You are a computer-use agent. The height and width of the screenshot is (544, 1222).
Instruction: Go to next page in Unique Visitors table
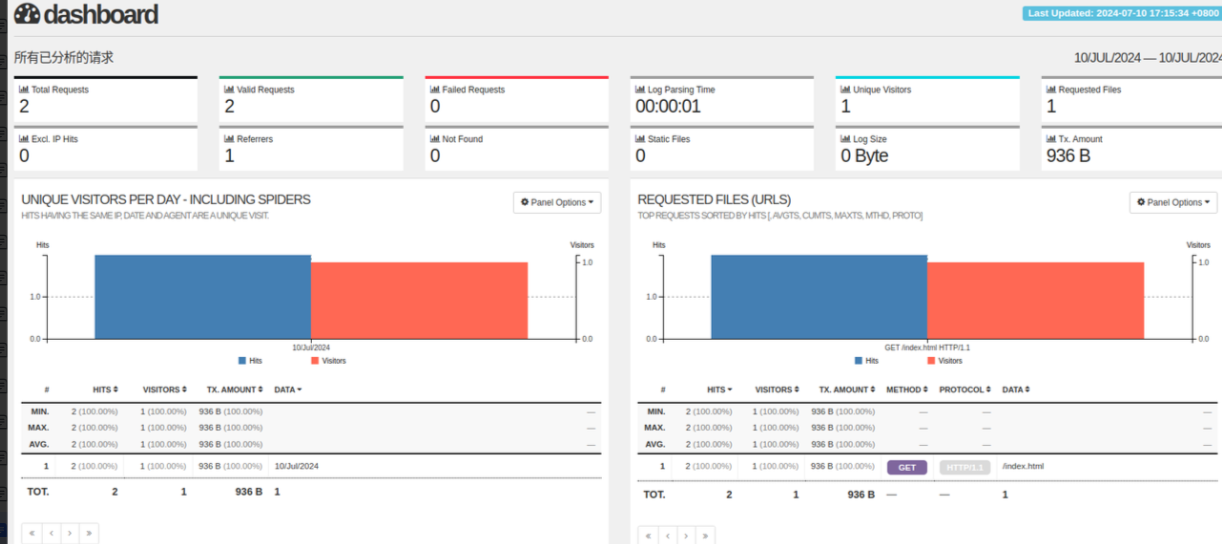tap(70, 533)
